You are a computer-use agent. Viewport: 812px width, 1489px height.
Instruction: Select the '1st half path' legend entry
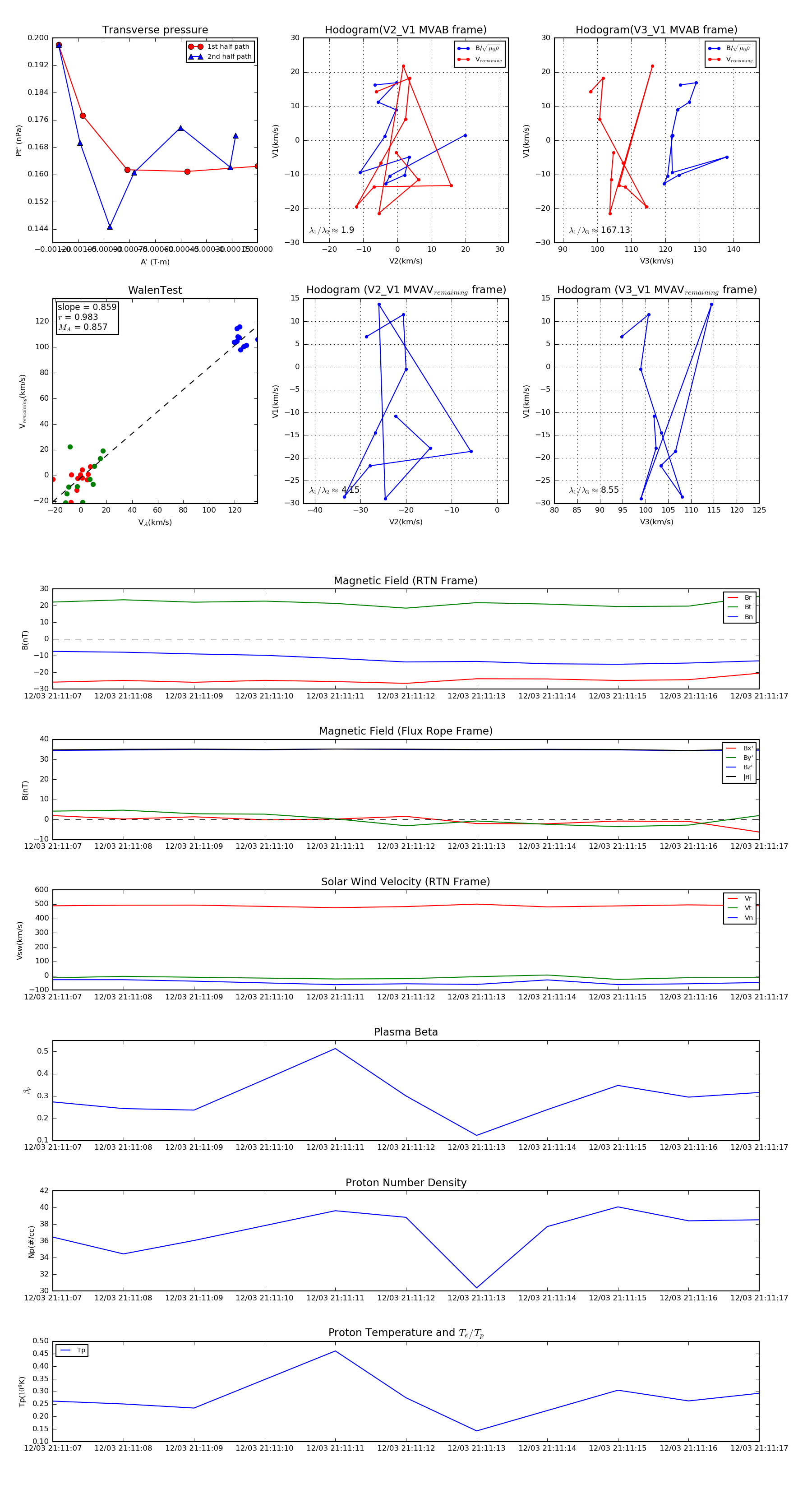pos(220,46)
